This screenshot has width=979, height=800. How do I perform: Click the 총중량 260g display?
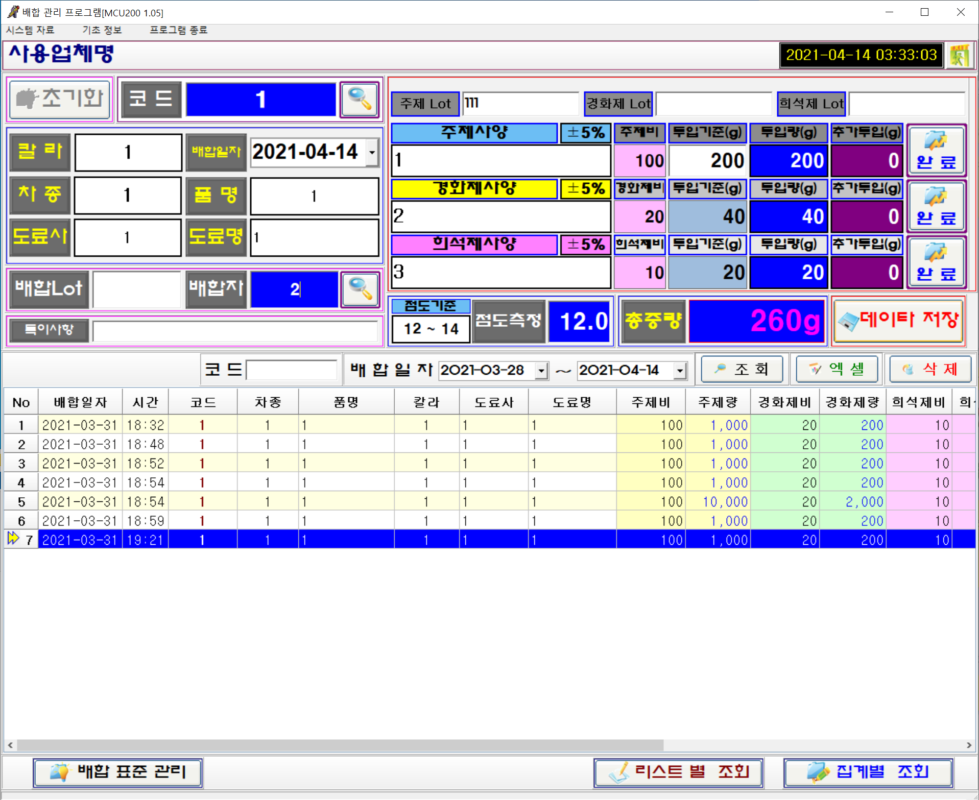[758, 321]
